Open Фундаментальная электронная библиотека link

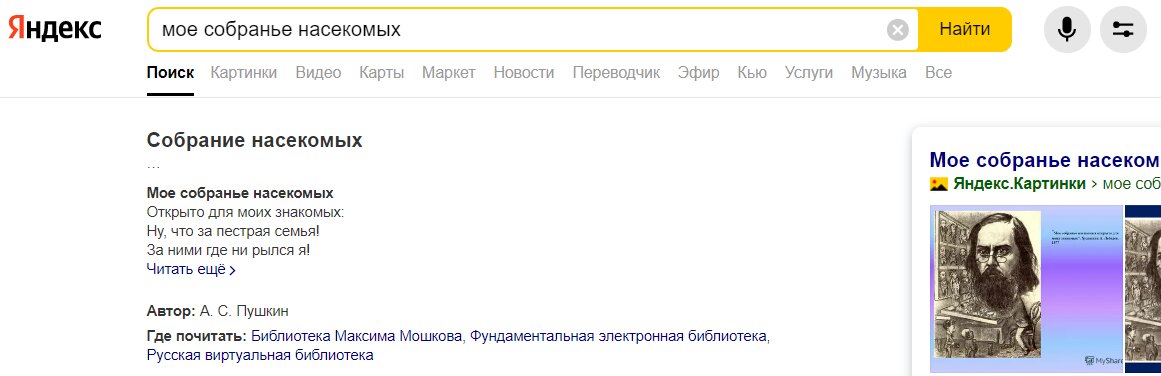[618, 337]
